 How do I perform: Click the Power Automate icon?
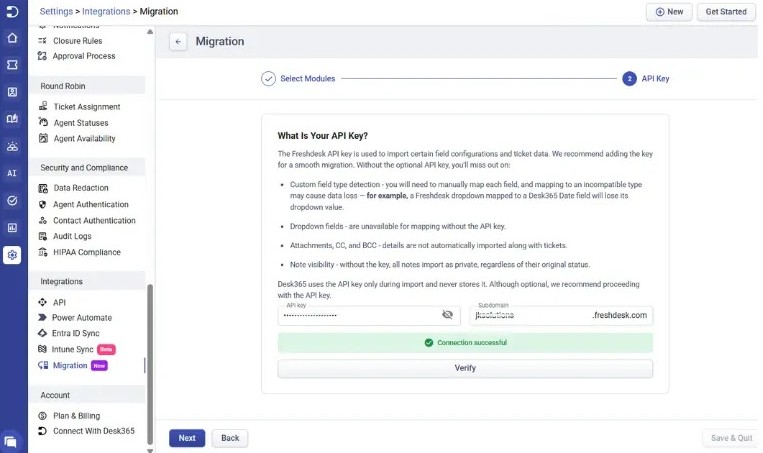tap(42, 317)
